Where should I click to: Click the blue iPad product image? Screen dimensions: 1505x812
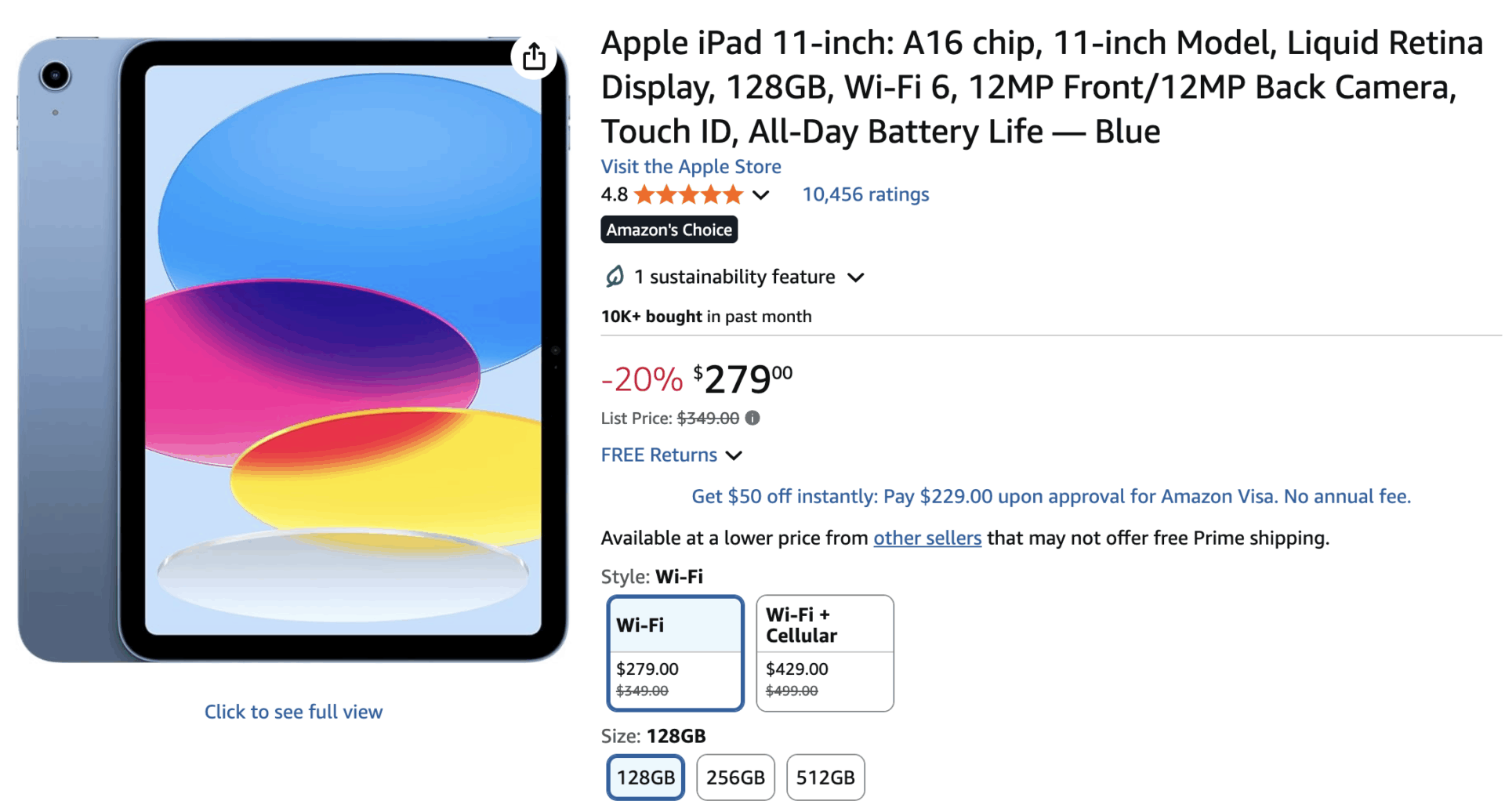coord(294,345)
